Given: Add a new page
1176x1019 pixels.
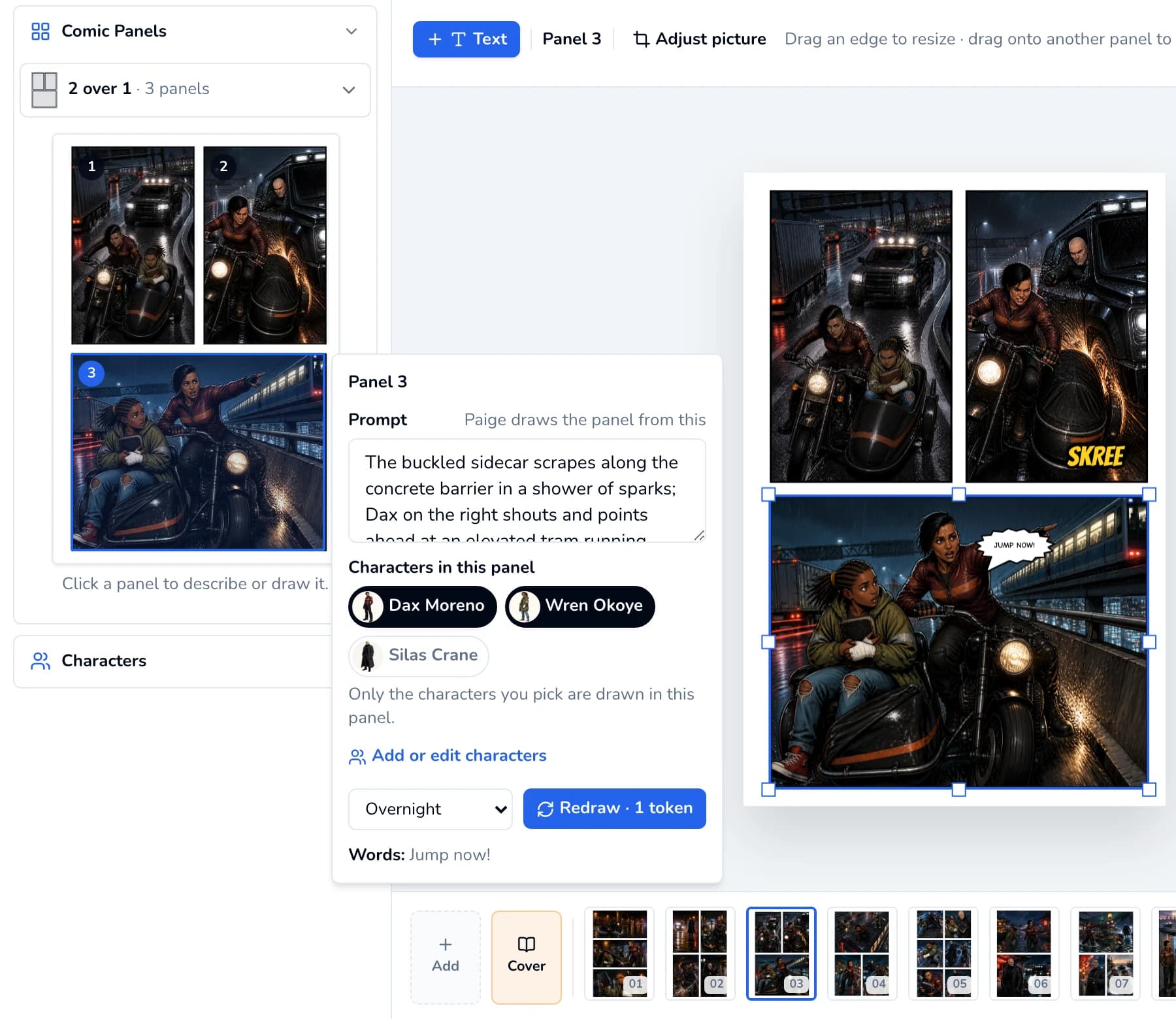Looking at the screenshot, I should click(446, 958).
